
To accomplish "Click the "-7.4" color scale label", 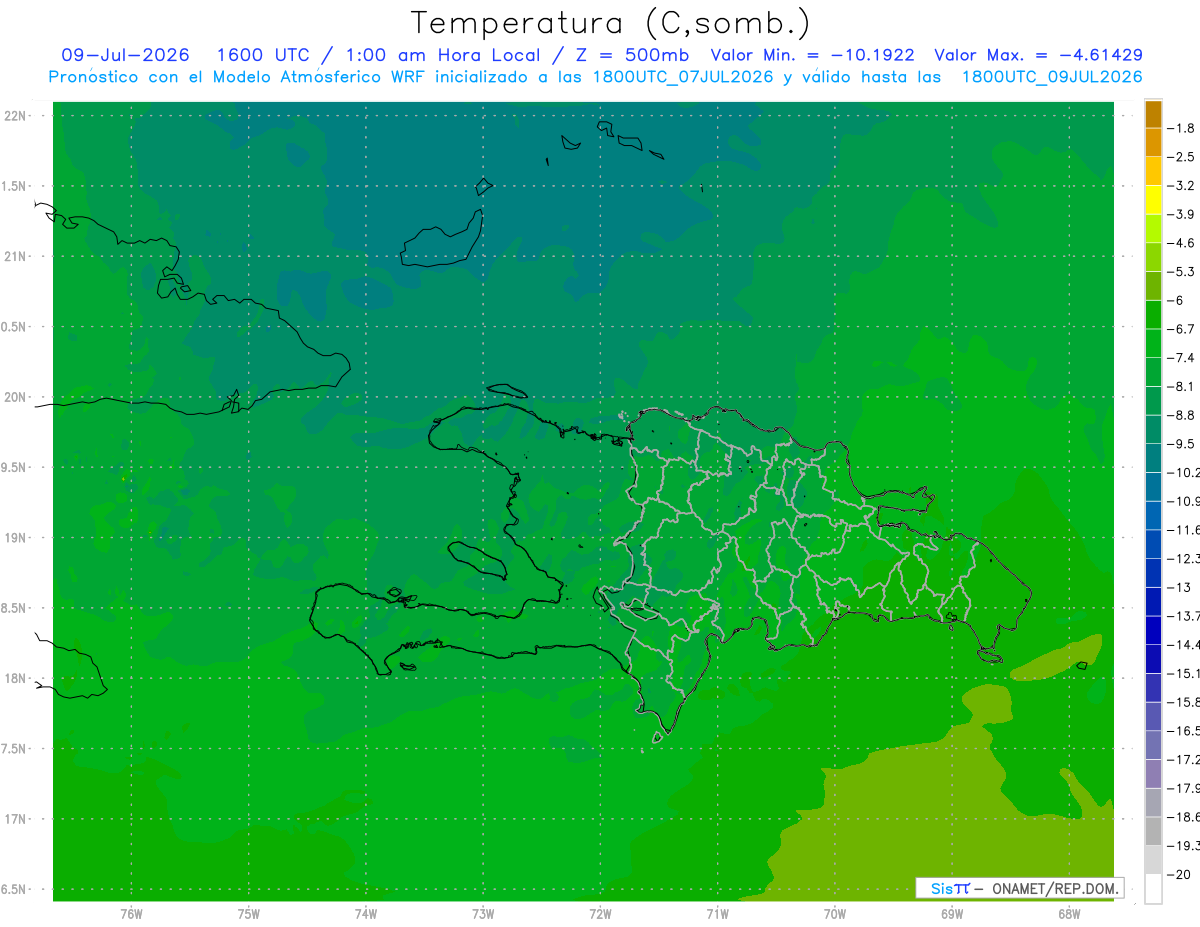I will 1182,358.
